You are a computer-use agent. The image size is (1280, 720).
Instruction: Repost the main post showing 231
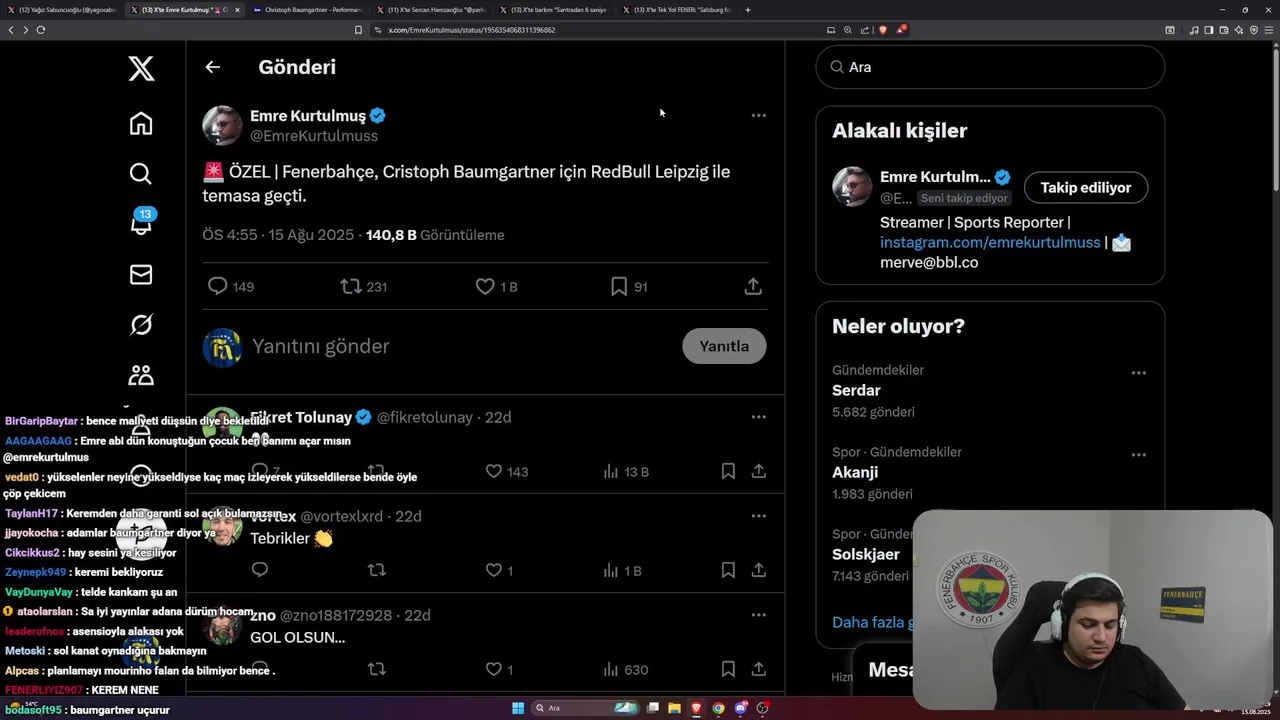[364, 286]
